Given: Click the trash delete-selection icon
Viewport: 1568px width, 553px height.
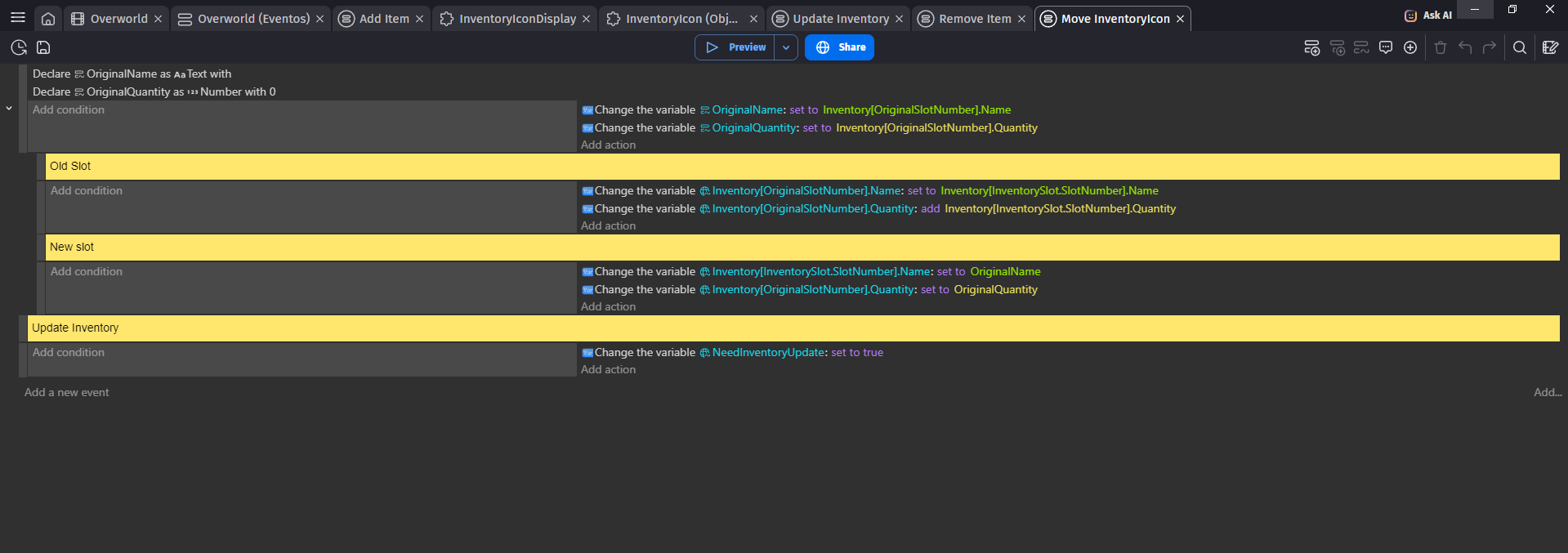Looking at the screenshot, I should click(x=1441, y=47).
